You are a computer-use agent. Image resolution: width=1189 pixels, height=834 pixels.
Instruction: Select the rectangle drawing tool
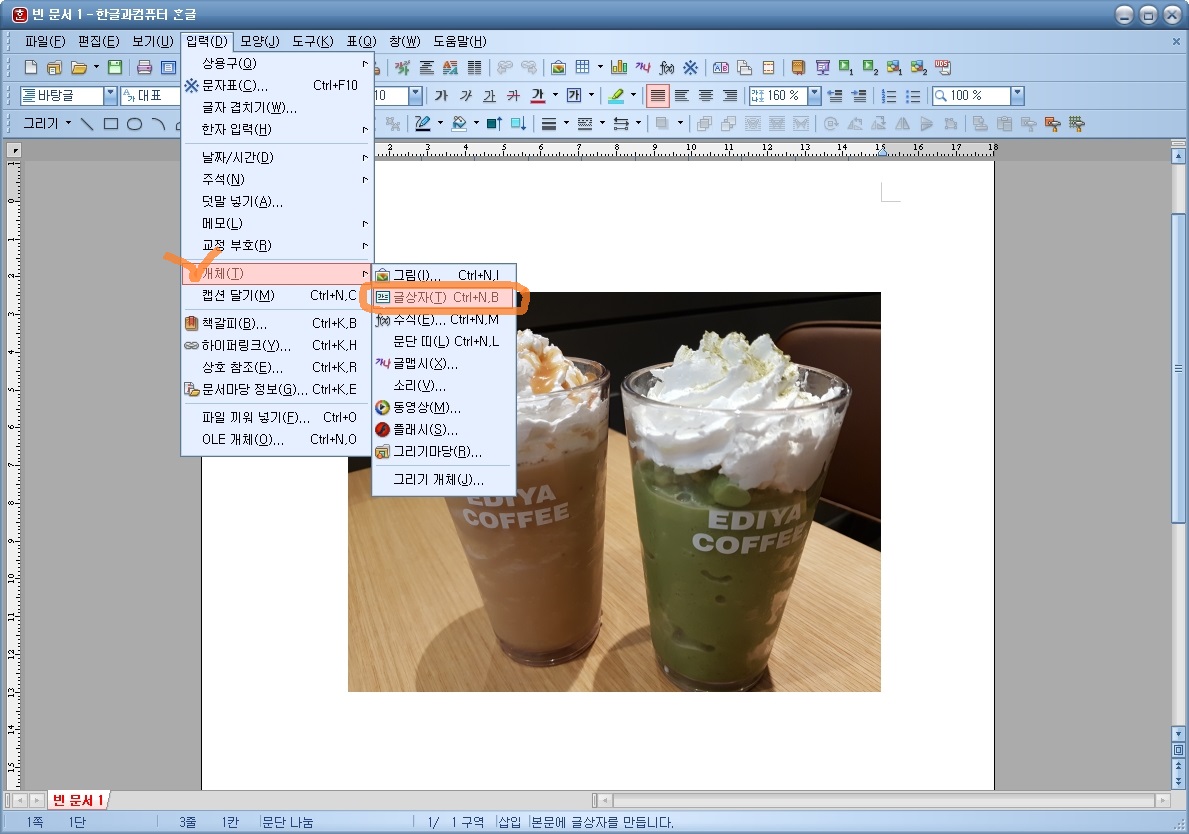pos(111,124)
